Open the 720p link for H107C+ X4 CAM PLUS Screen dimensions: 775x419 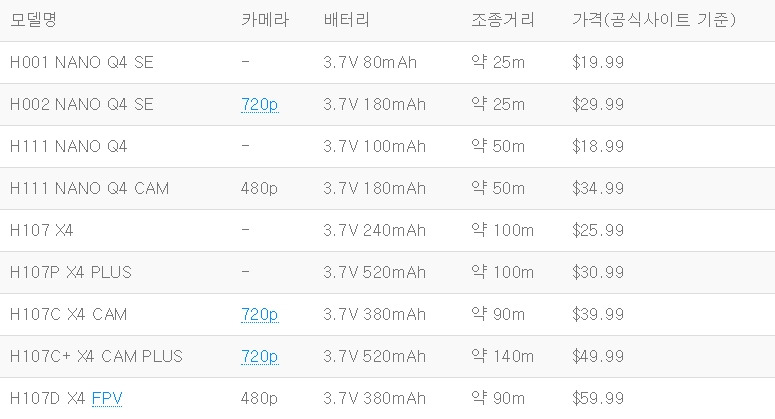pyautogui.click(x=259, y=356)
